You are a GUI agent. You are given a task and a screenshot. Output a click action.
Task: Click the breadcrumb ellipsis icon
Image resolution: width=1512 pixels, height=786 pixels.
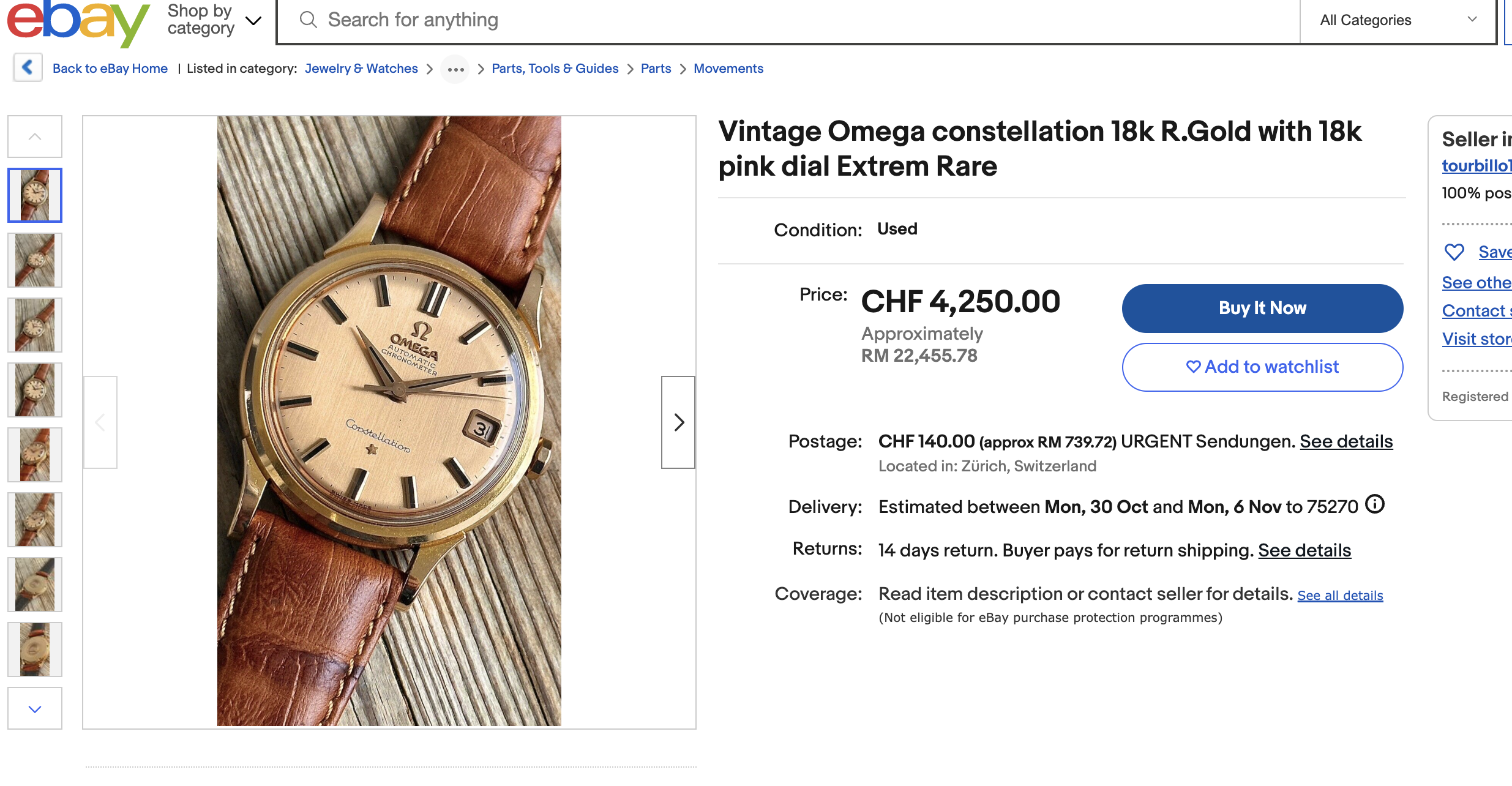click(x=455, y=69)
